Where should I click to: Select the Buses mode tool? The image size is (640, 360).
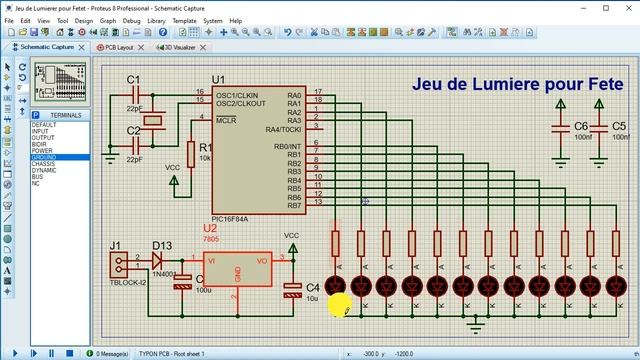[x=7, y=120]
